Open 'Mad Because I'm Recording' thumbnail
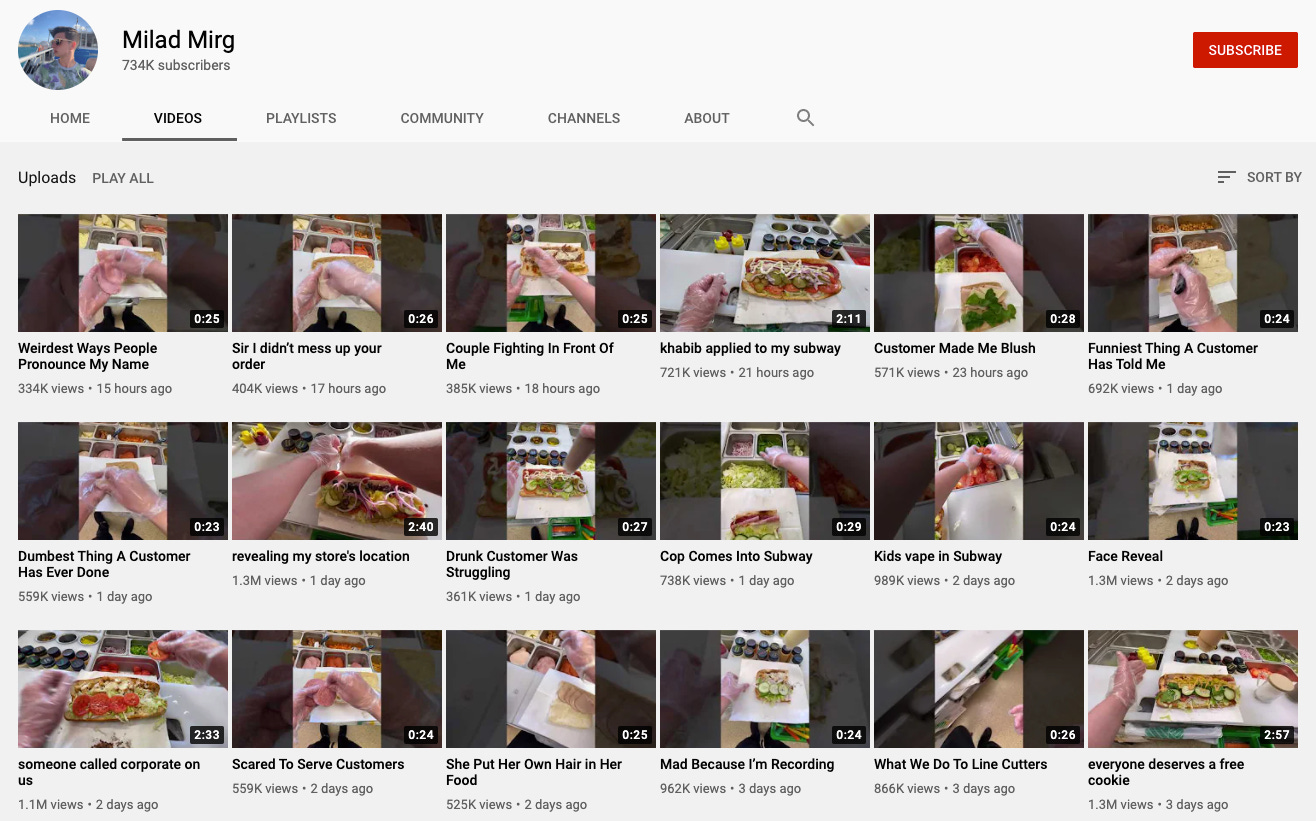The image size is (1316, 821). tap(765, 689)
